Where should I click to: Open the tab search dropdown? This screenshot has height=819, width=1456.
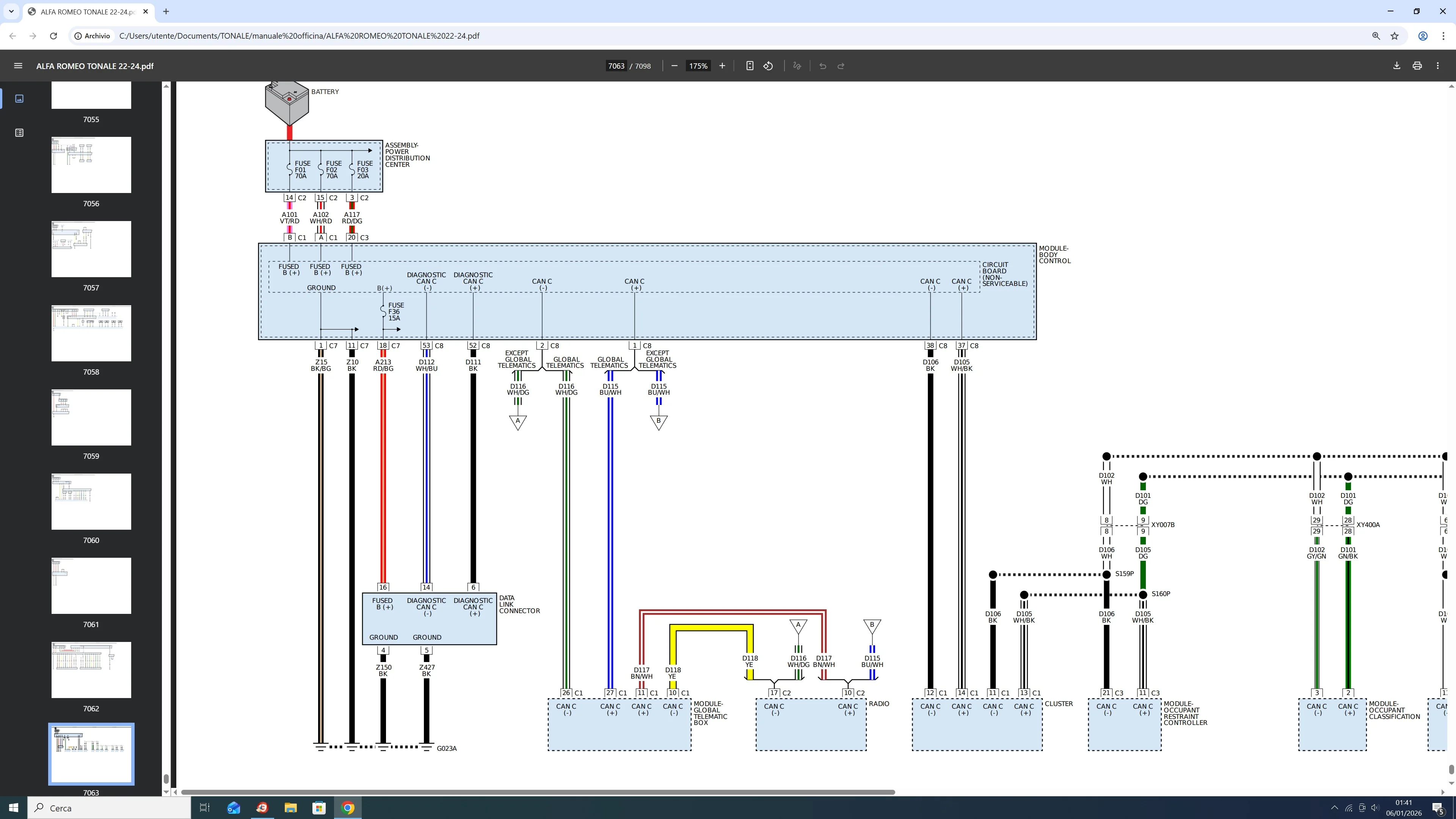click(x=11, y=11)
